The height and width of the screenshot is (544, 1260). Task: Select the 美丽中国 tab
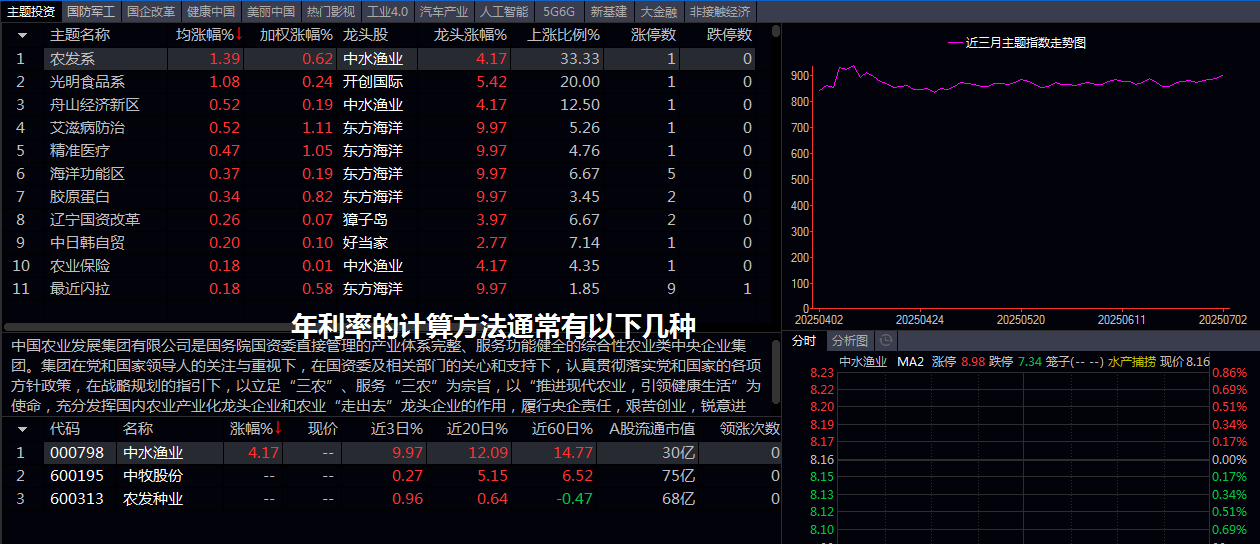[271, 12]
